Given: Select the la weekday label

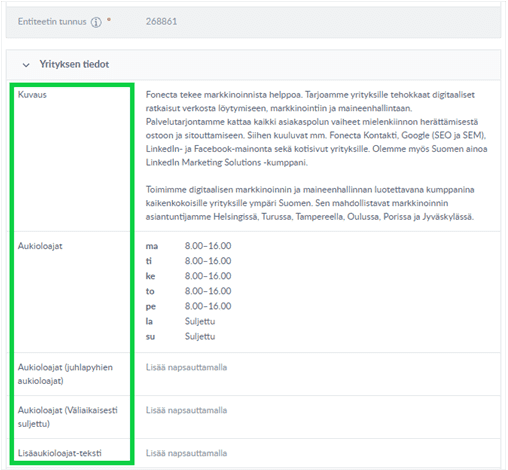Looking at the screenshot, I should tap(149, 321).
